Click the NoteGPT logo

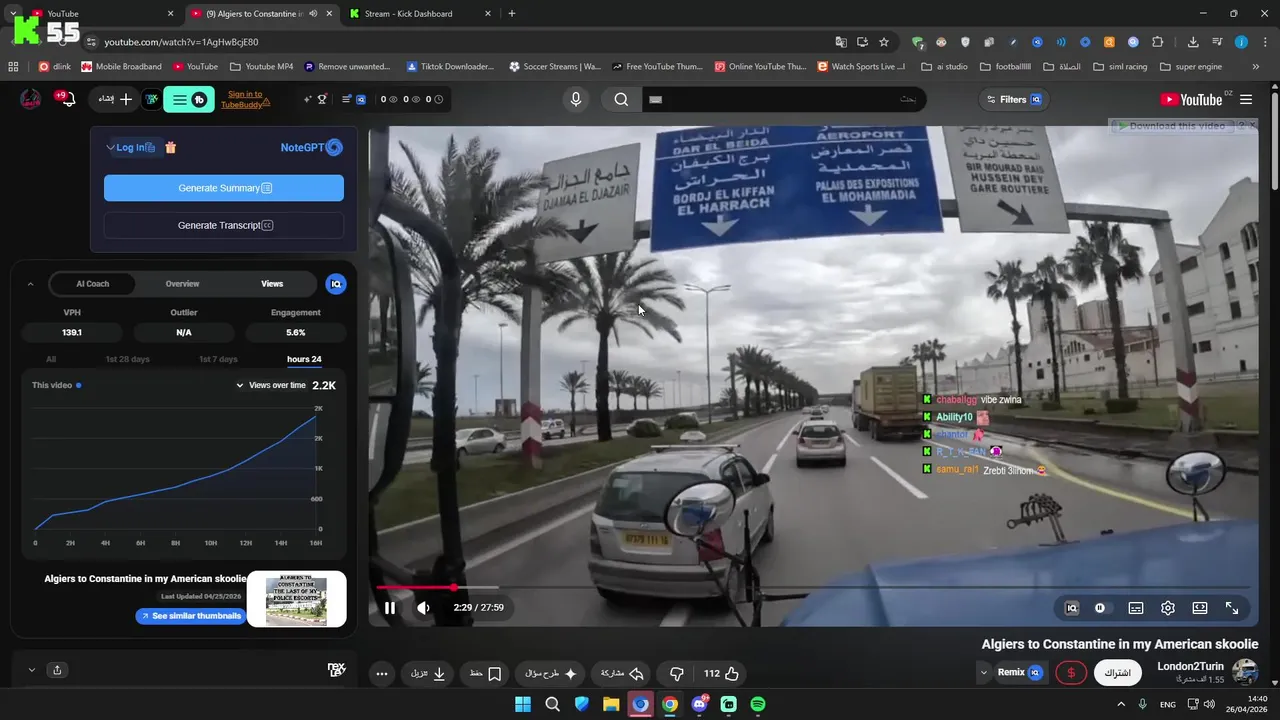(x=312, y=147)
